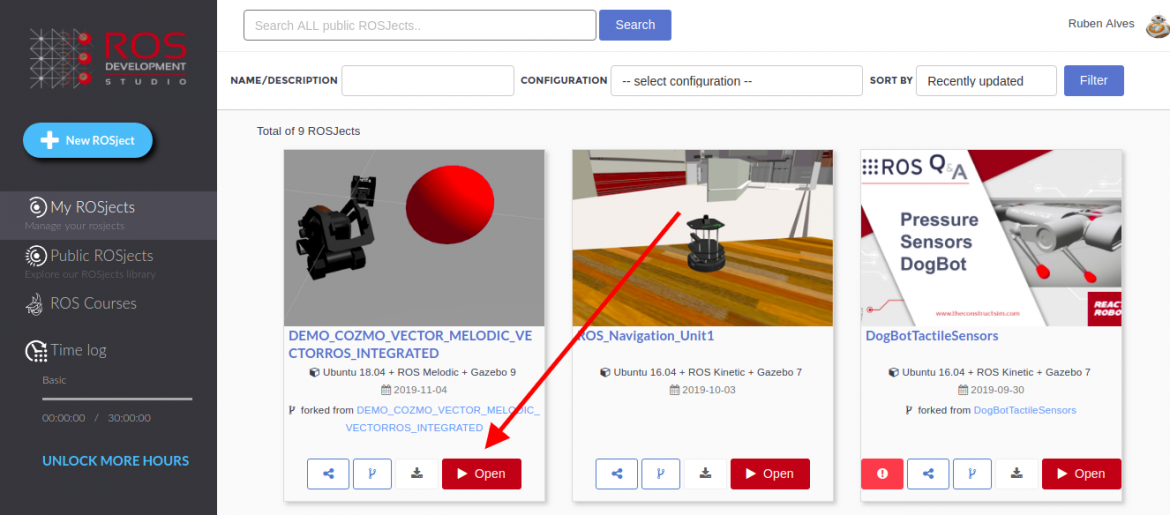Share the ROS_Navigation_Unit1 ROSject
Screen dimensions: 1170x515
[x=616, y=474]
